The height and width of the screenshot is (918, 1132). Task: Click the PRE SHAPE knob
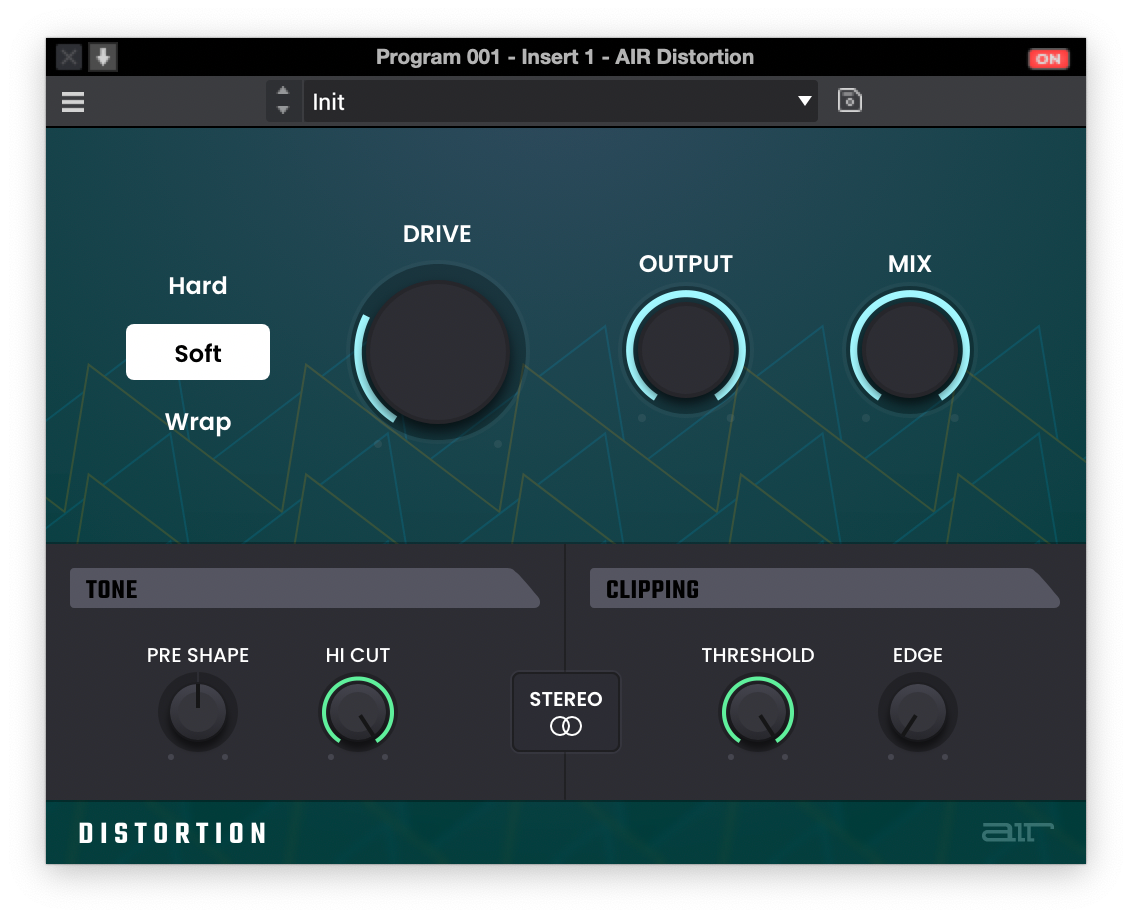point(198,712)
